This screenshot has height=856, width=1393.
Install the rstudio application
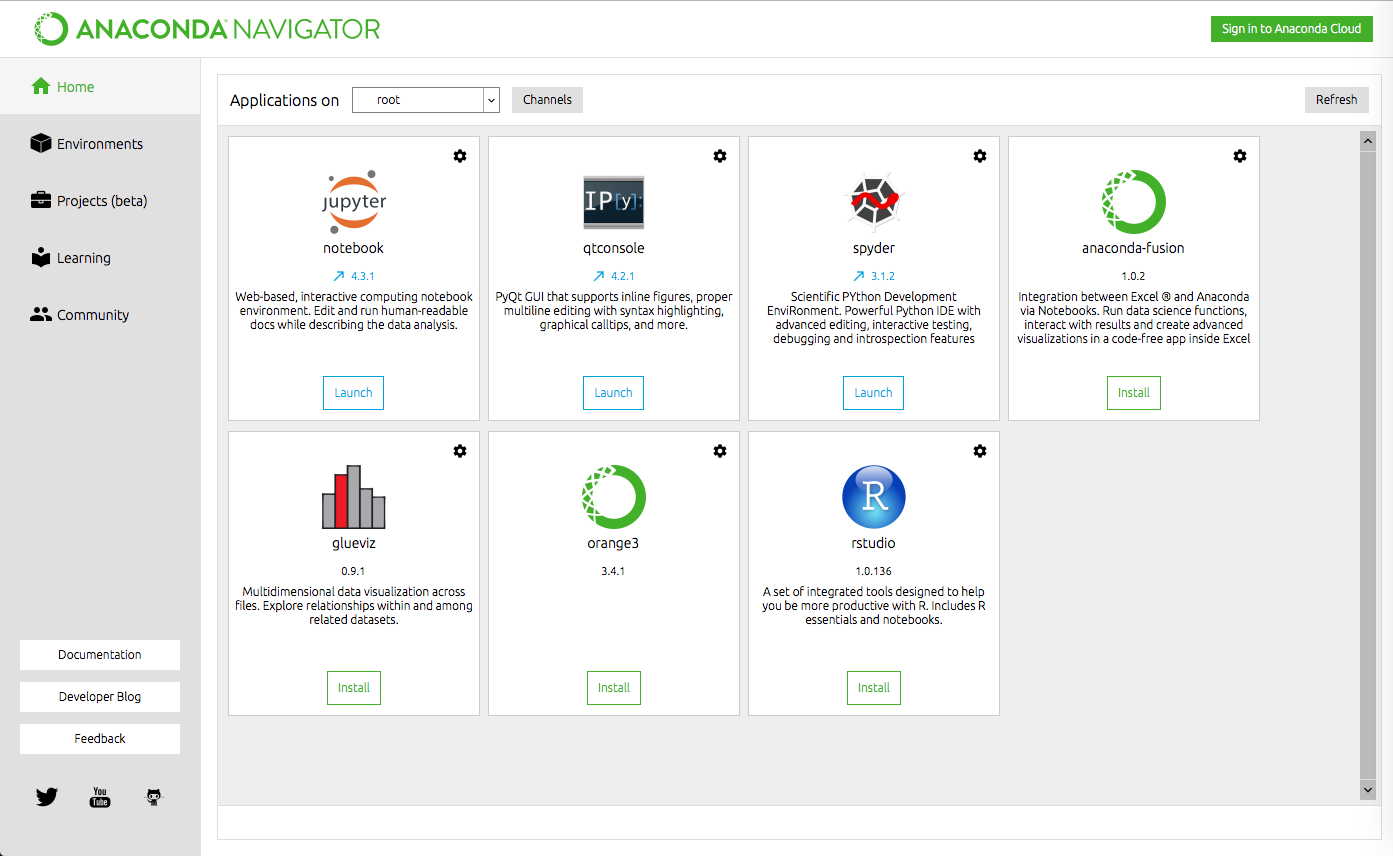[x=874, y=688]
